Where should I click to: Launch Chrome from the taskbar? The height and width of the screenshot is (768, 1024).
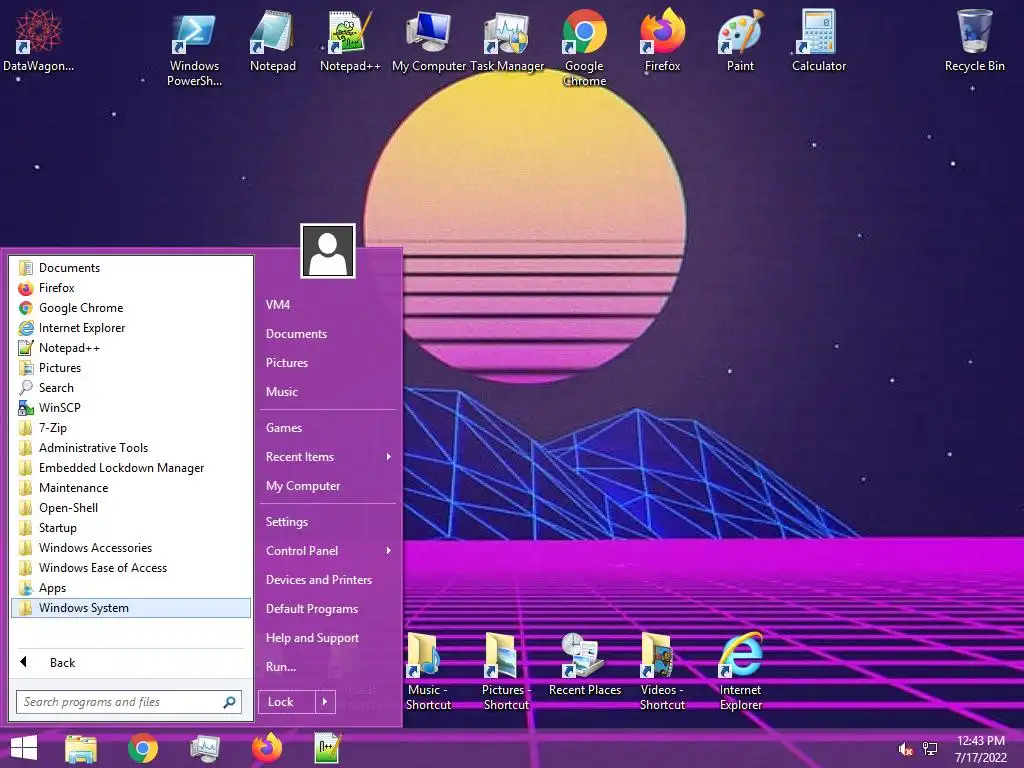143,748
